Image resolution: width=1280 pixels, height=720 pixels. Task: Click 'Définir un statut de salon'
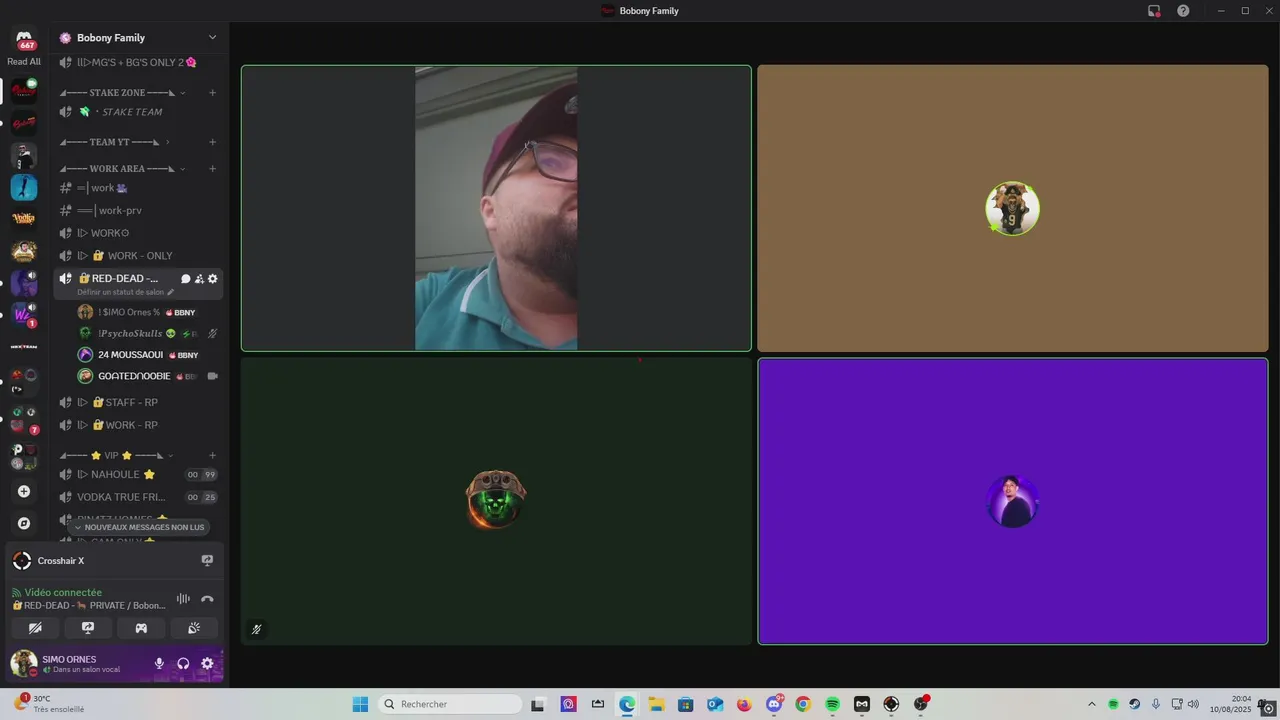(125, 292)
